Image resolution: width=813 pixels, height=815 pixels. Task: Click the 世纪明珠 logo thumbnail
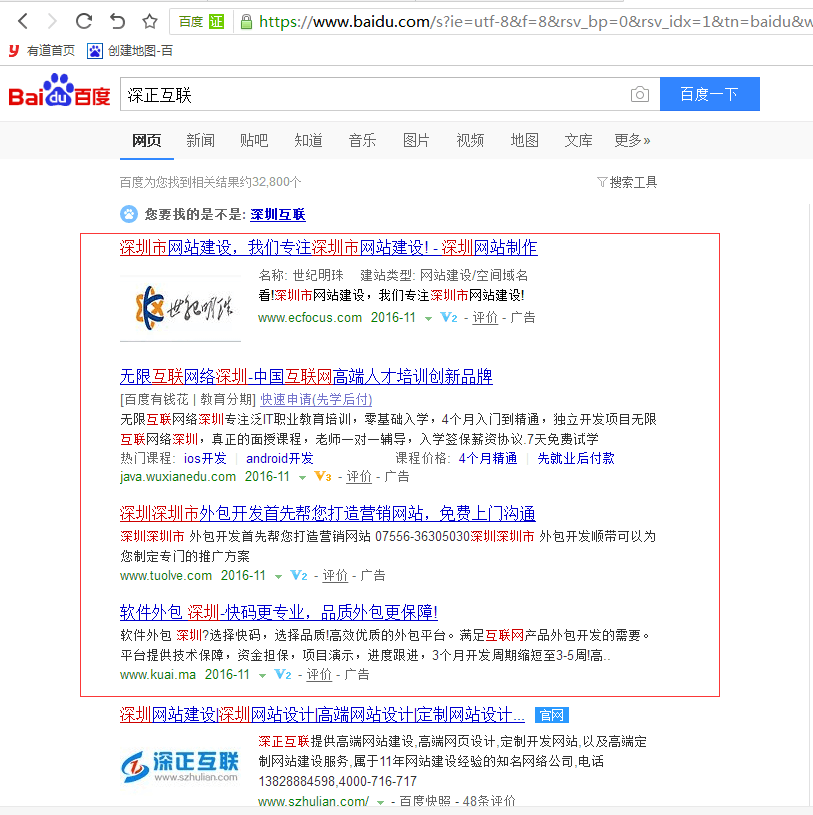point(180,308)
